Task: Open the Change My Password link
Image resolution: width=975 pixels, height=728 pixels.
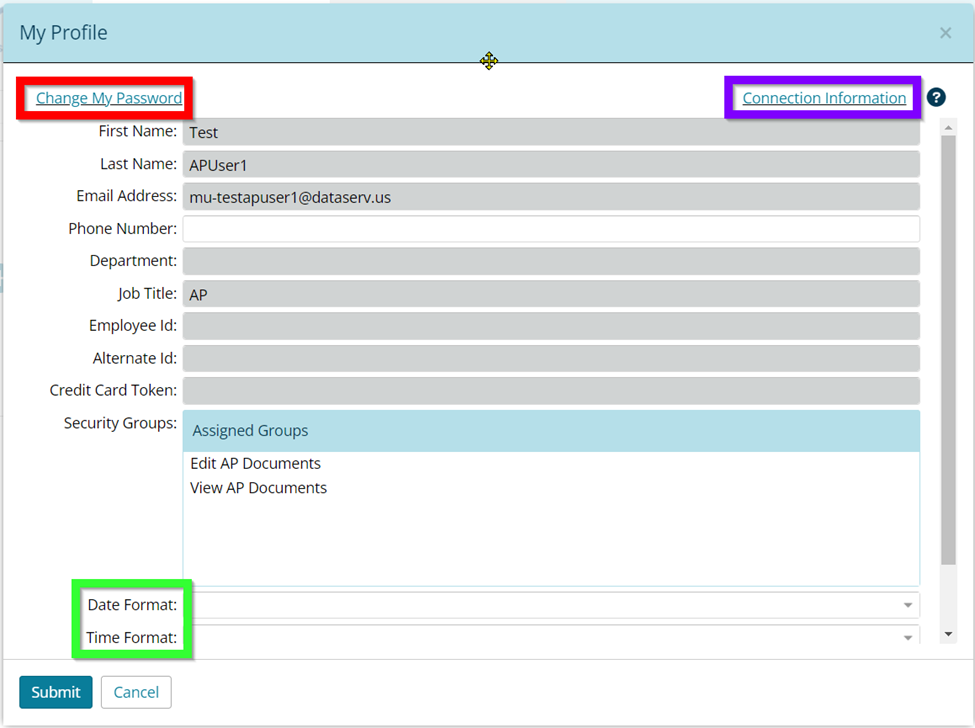Action: [x=109, y=98]
